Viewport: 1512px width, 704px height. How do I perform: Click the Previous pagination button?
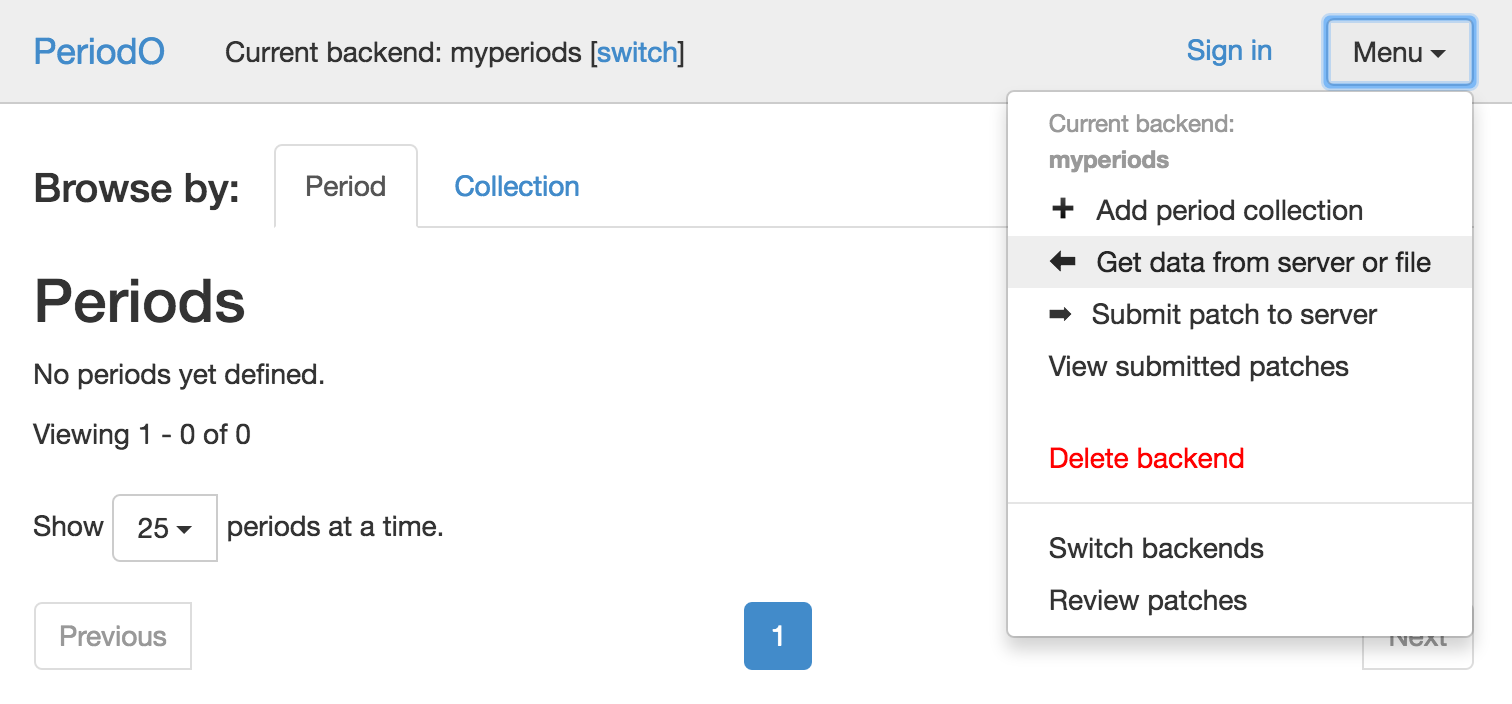point(112,636)
